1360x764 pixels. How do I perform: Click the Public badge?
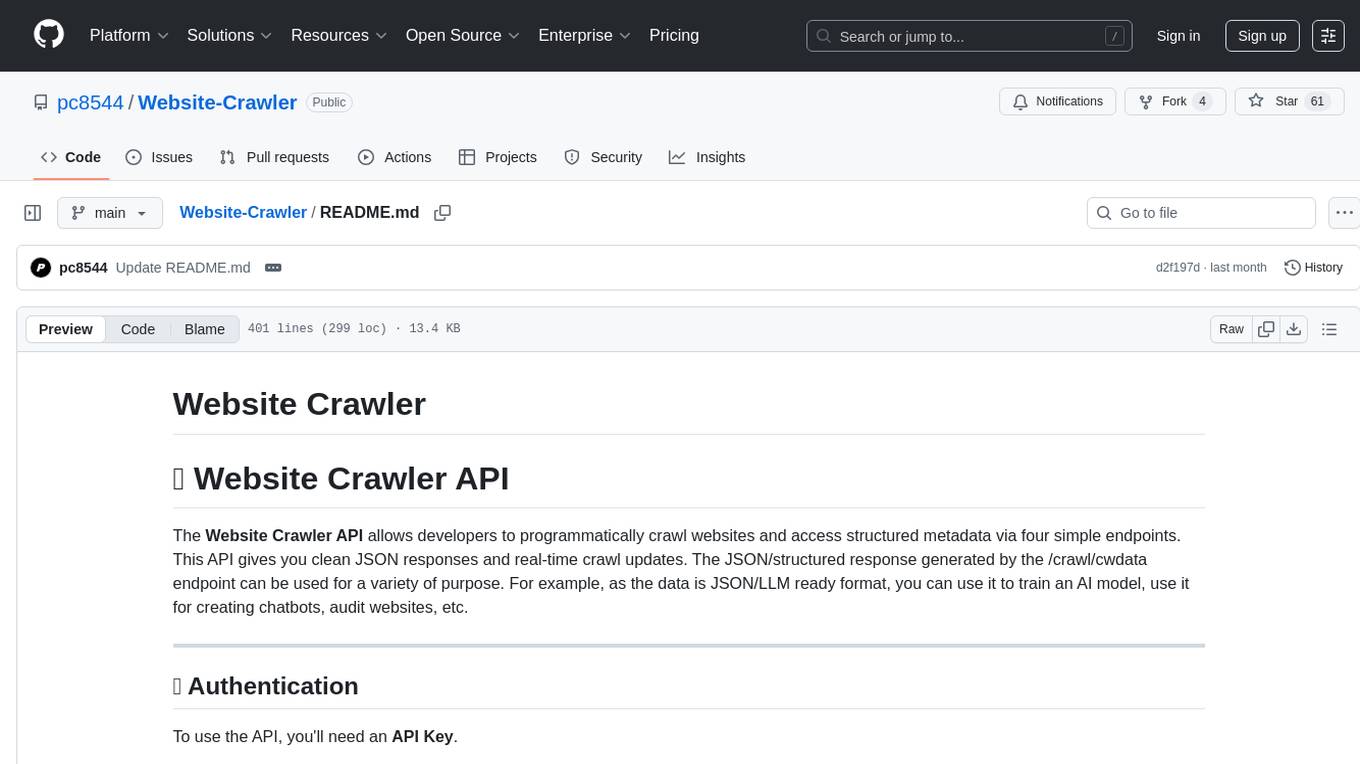coord(328,102)
